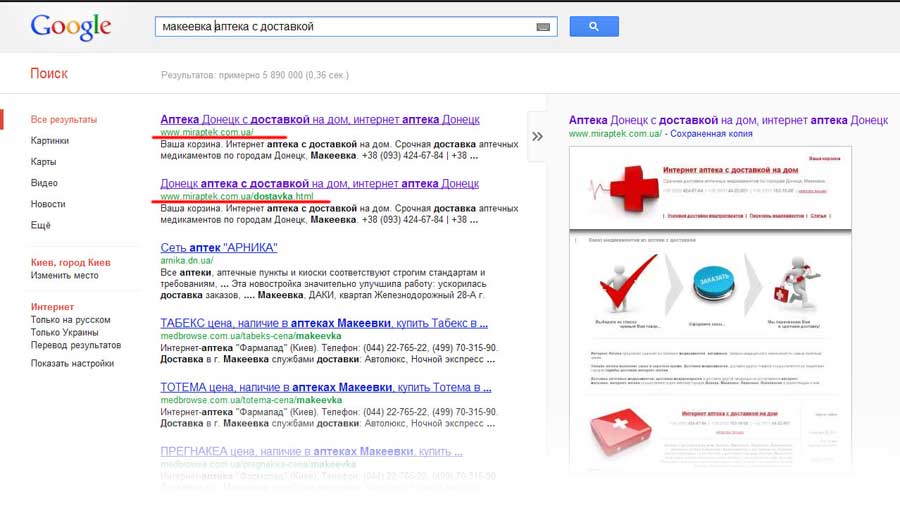Screen dimensions: 900x523
Task: Click the 'Поиск' heading
Action: (49, 73)
